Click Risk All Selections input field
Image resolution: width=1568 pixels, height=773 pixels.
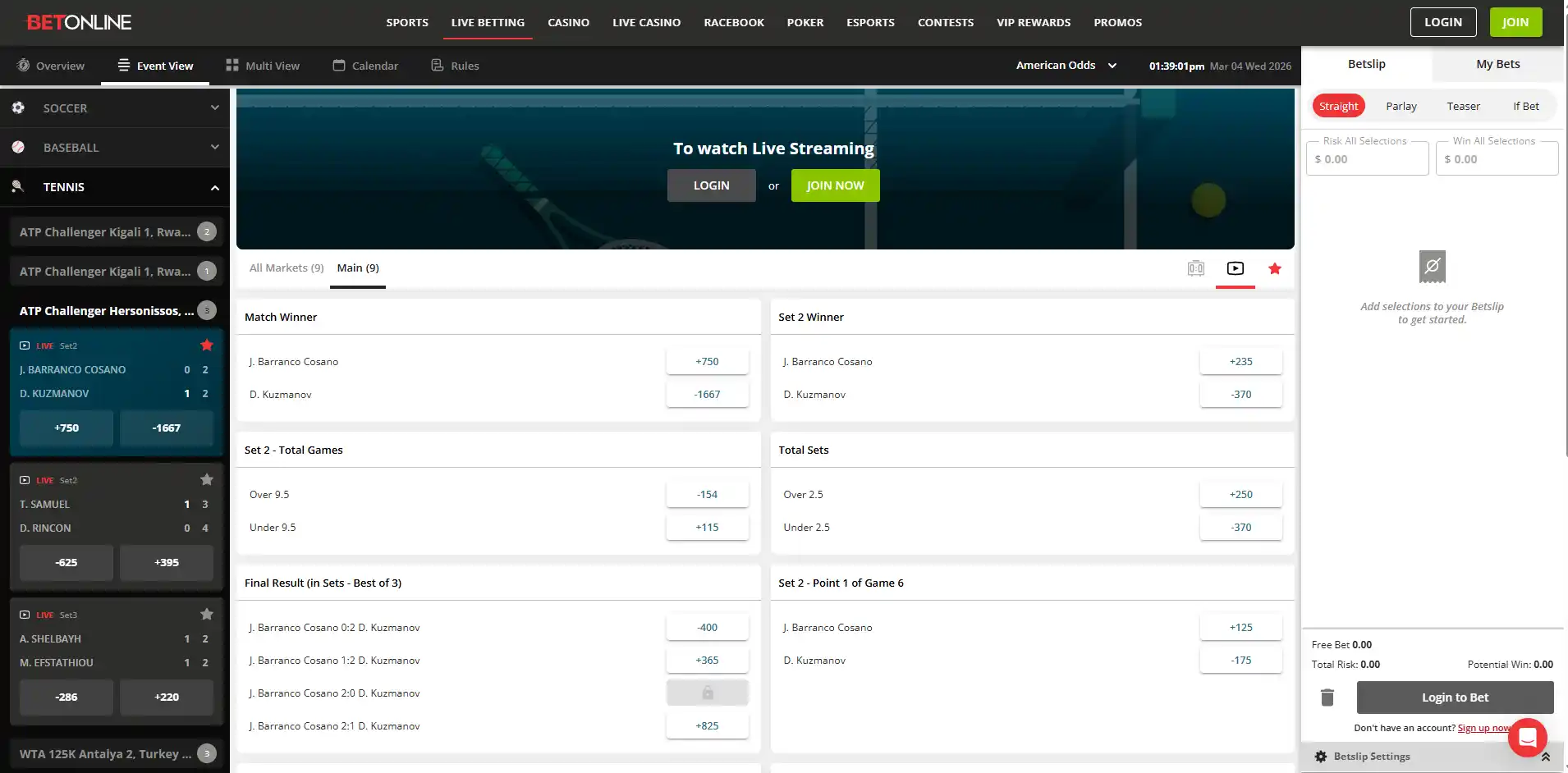pos(1368,158)
